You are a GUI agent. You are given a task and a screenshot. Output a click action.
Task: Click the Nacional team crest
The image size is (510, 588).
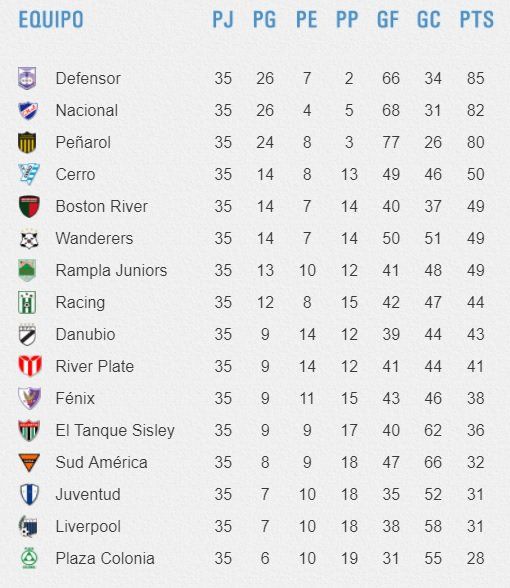(x=28, y=111)
